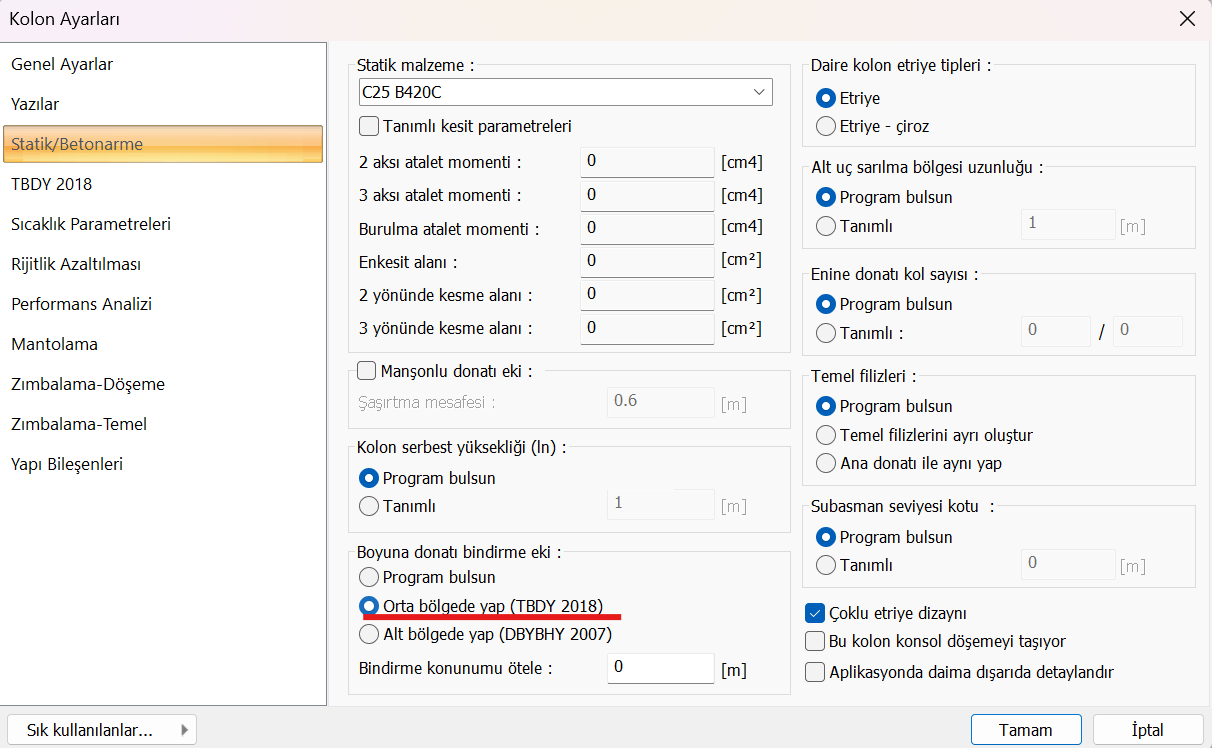Confirm with the Tamam button
The width and height of the screenshot is (1212, 748).
1026,730
